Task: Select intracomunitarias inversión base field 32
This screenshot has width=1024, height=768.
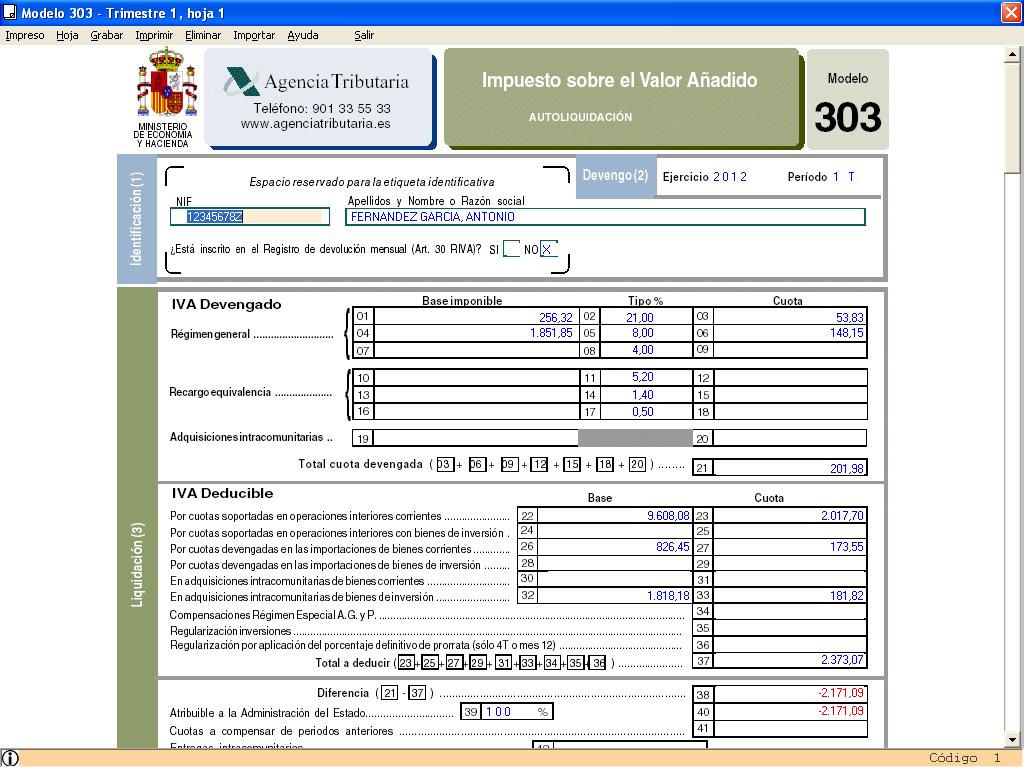Action: point(615,595)
